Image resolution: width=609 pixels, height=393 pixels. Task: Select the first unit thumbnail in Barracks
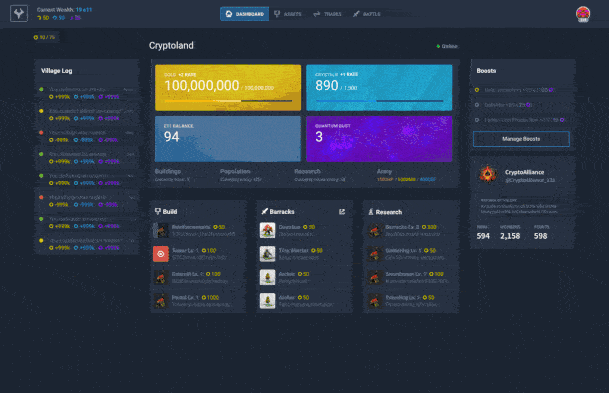pos(267,230)
